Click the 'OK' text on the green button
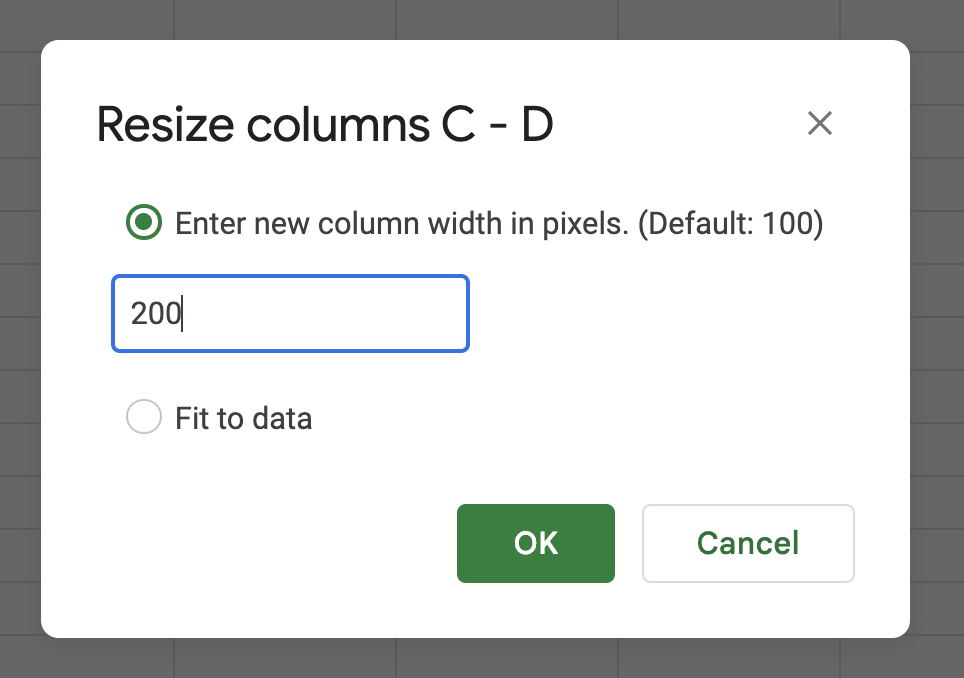 (x=535, y=543)
